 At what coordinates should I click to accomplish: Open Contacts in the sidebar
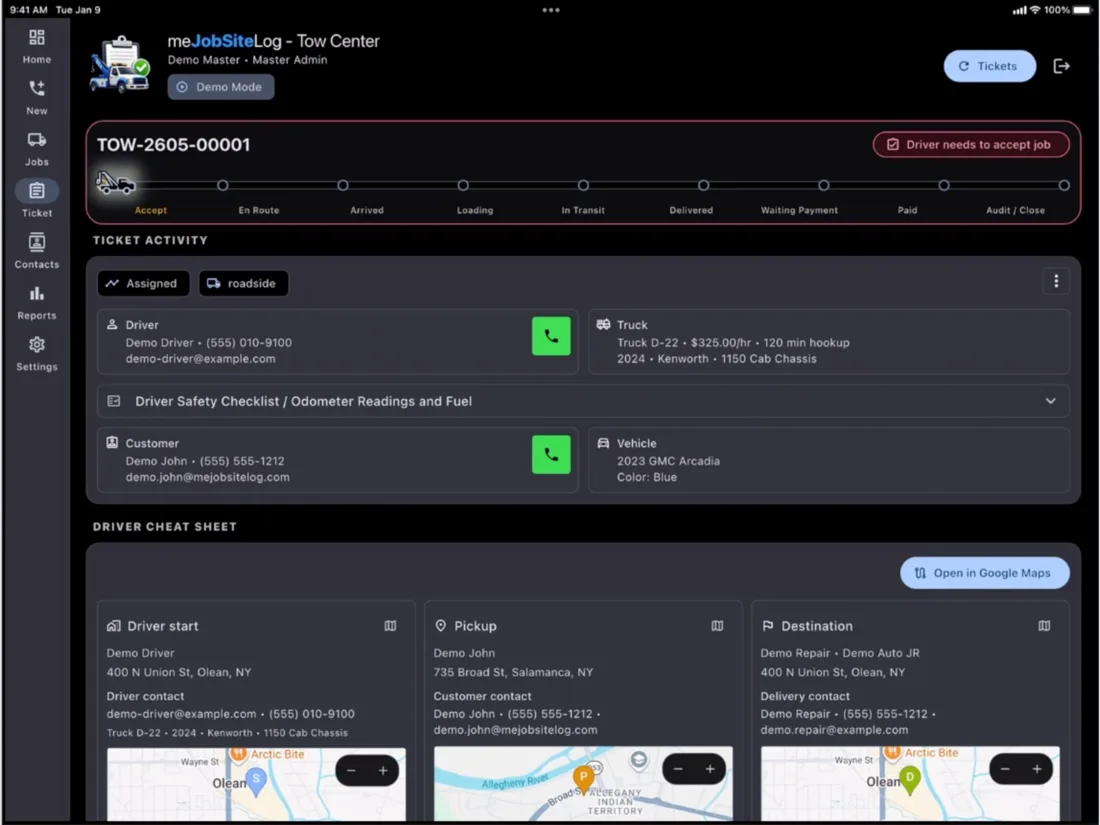tap(36, 252)
